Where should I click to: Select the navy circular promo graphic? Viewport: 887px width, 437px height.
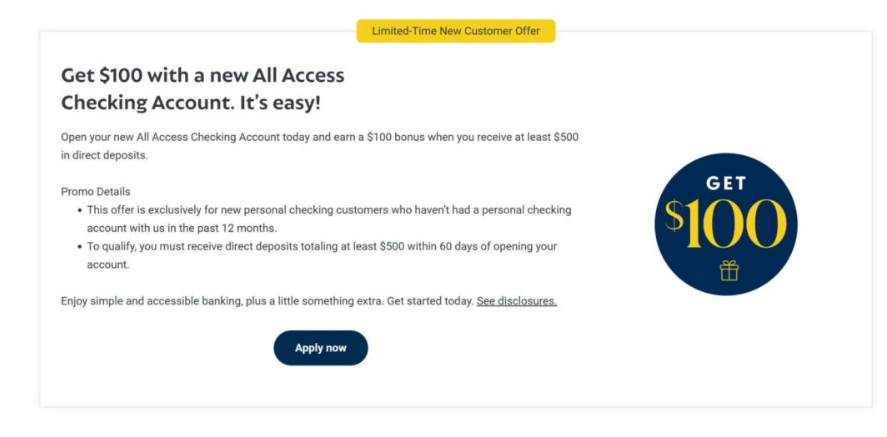coord(726,224)
